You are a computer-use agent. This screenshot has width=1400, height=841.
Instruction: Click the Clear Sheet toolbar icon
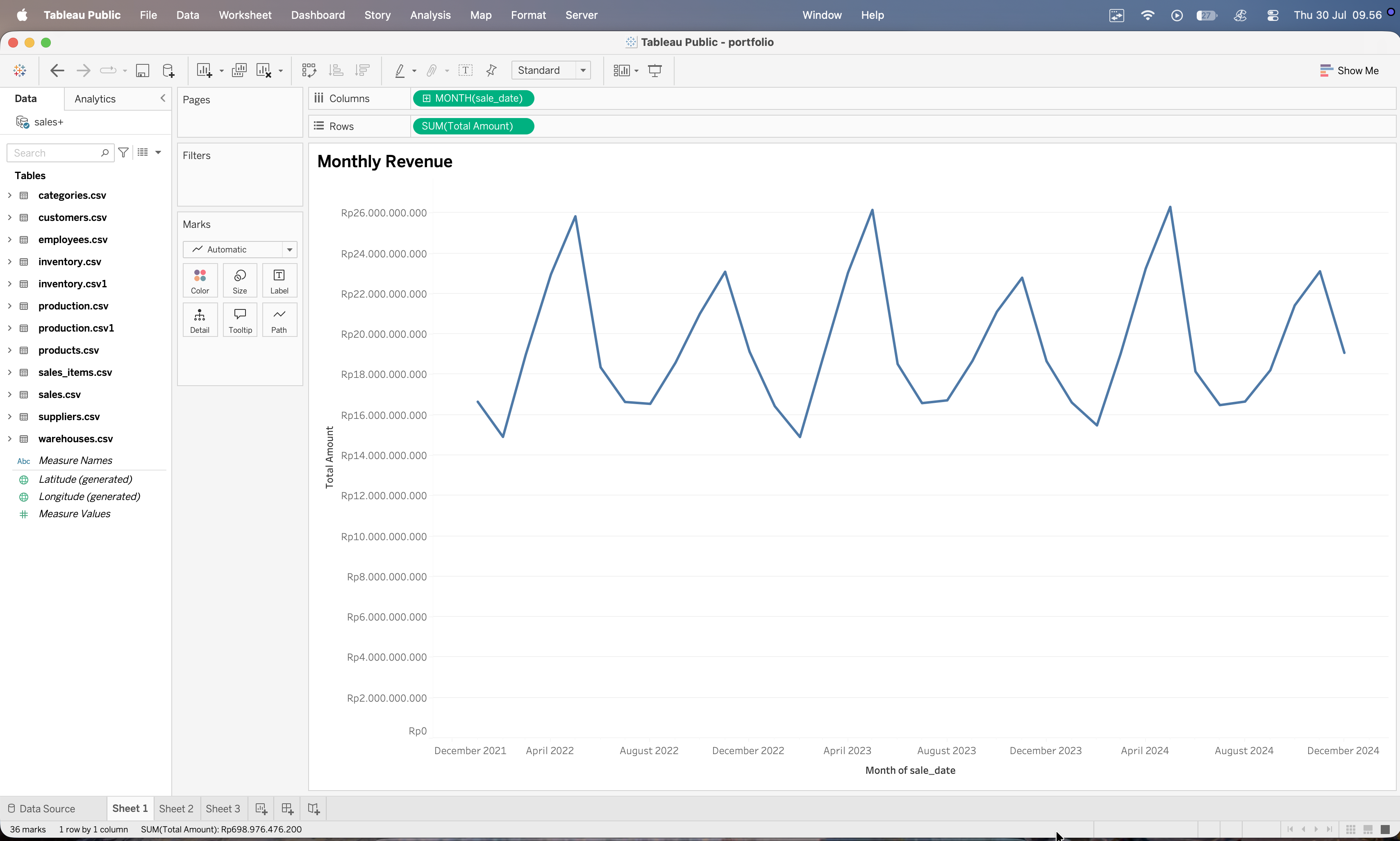coord(264,70)
